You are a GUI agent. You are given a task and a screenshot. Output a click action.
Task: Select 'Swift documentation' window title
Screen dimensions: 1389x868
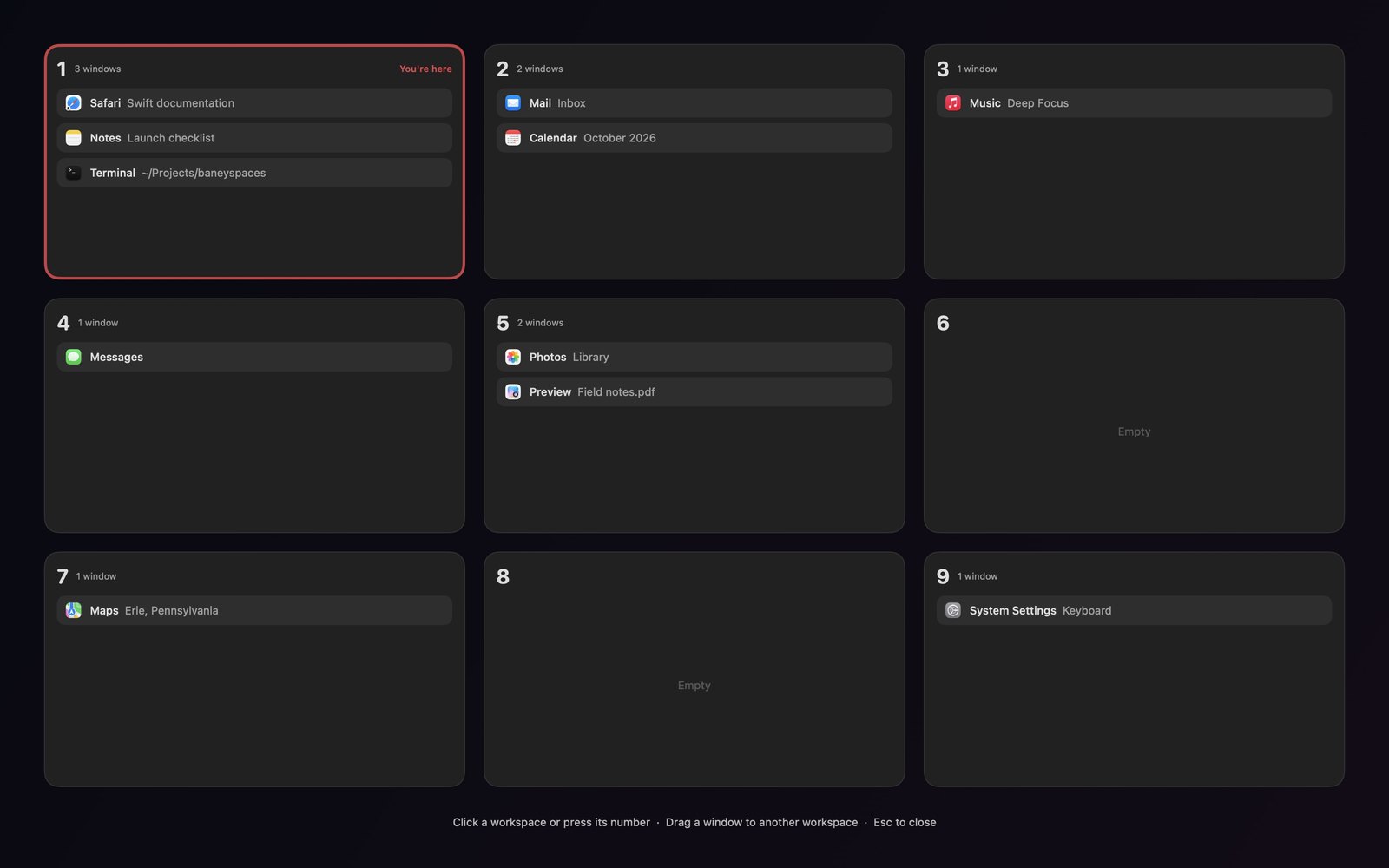click(x=181, y=103)
